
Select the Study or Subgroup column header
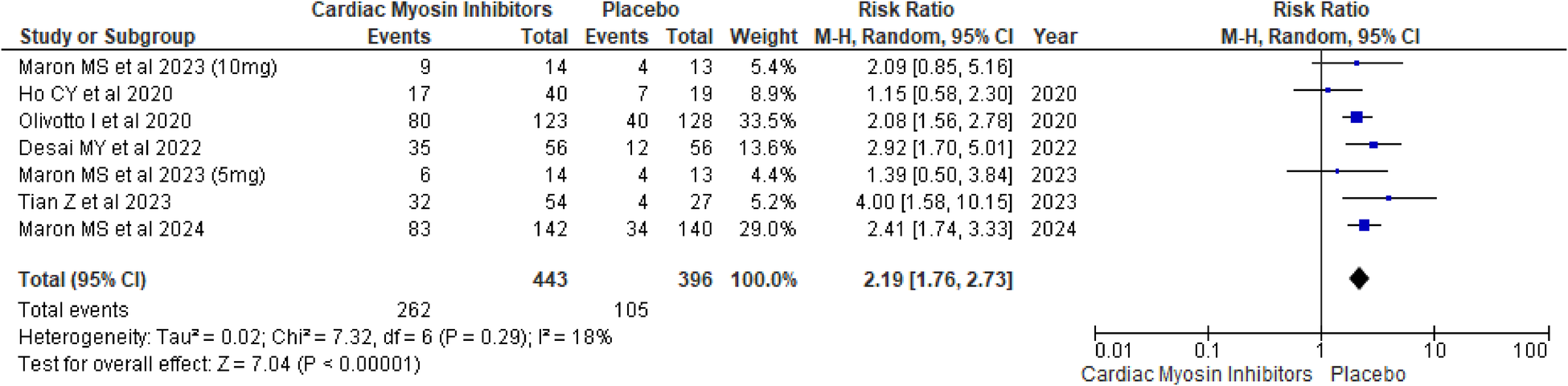pyautogui.click(x=107, y=37)
